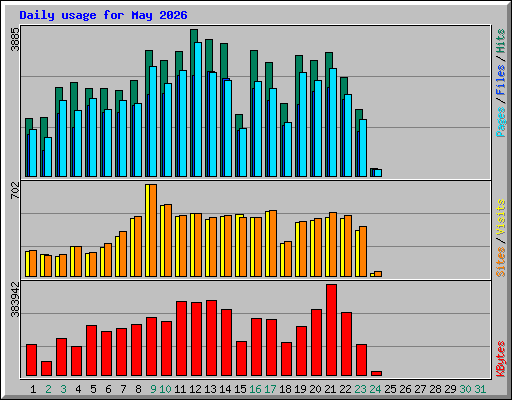Click the '702' middle axis value
This screenshot has width=512, height=400.
[15, 190]
